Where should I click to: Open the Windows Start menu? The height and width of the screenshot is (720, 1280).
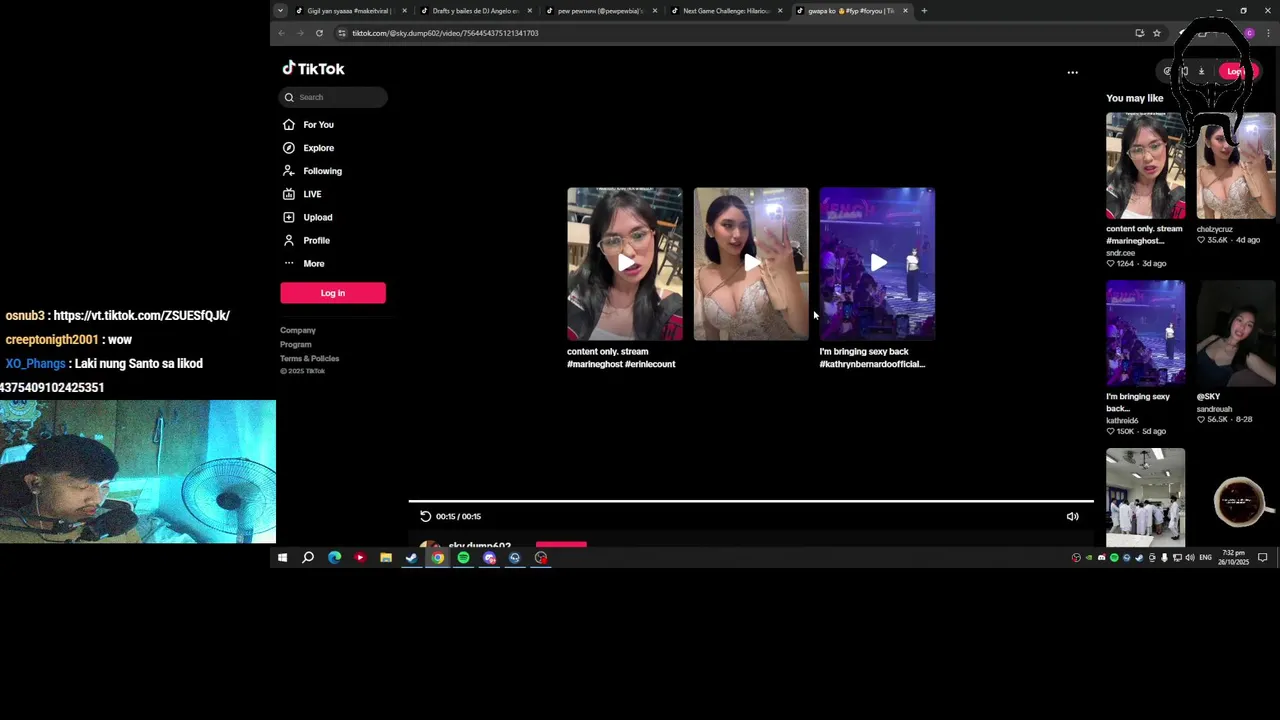282,558
